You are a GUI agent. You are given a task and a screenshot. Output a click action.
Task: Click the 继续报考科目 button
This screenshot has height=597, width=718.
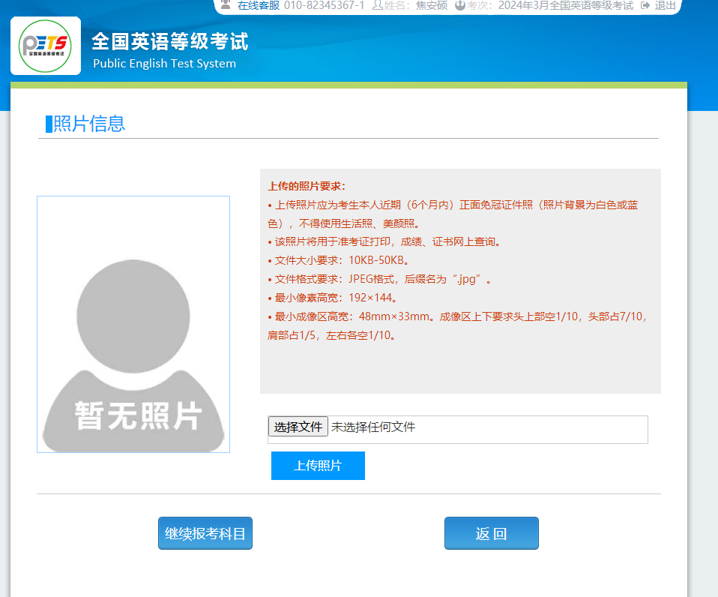[205, 534]
